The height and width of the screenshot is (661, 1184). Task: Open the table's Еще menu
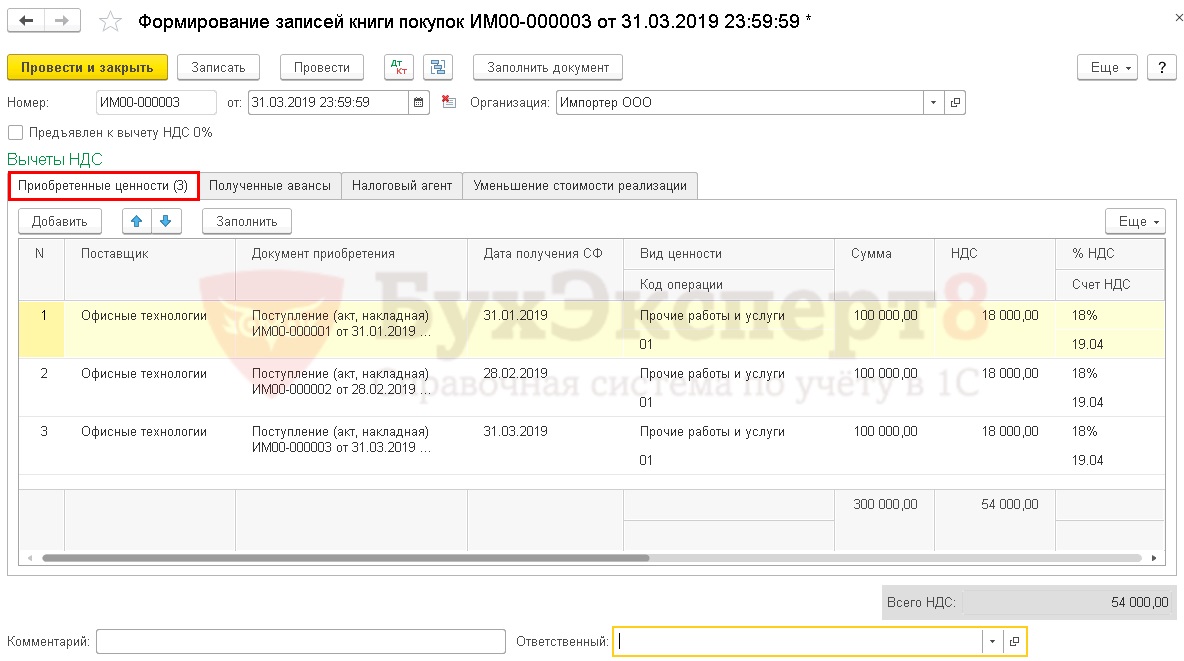(x=1134, y=221)
